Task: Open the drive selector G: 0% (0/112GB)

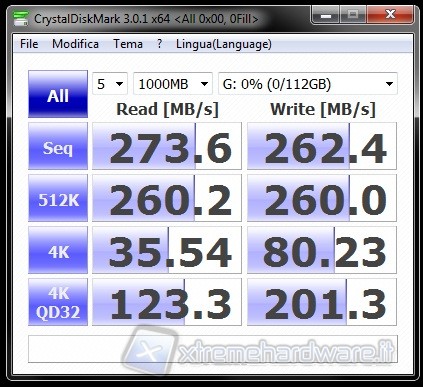Action: (308, 84)
